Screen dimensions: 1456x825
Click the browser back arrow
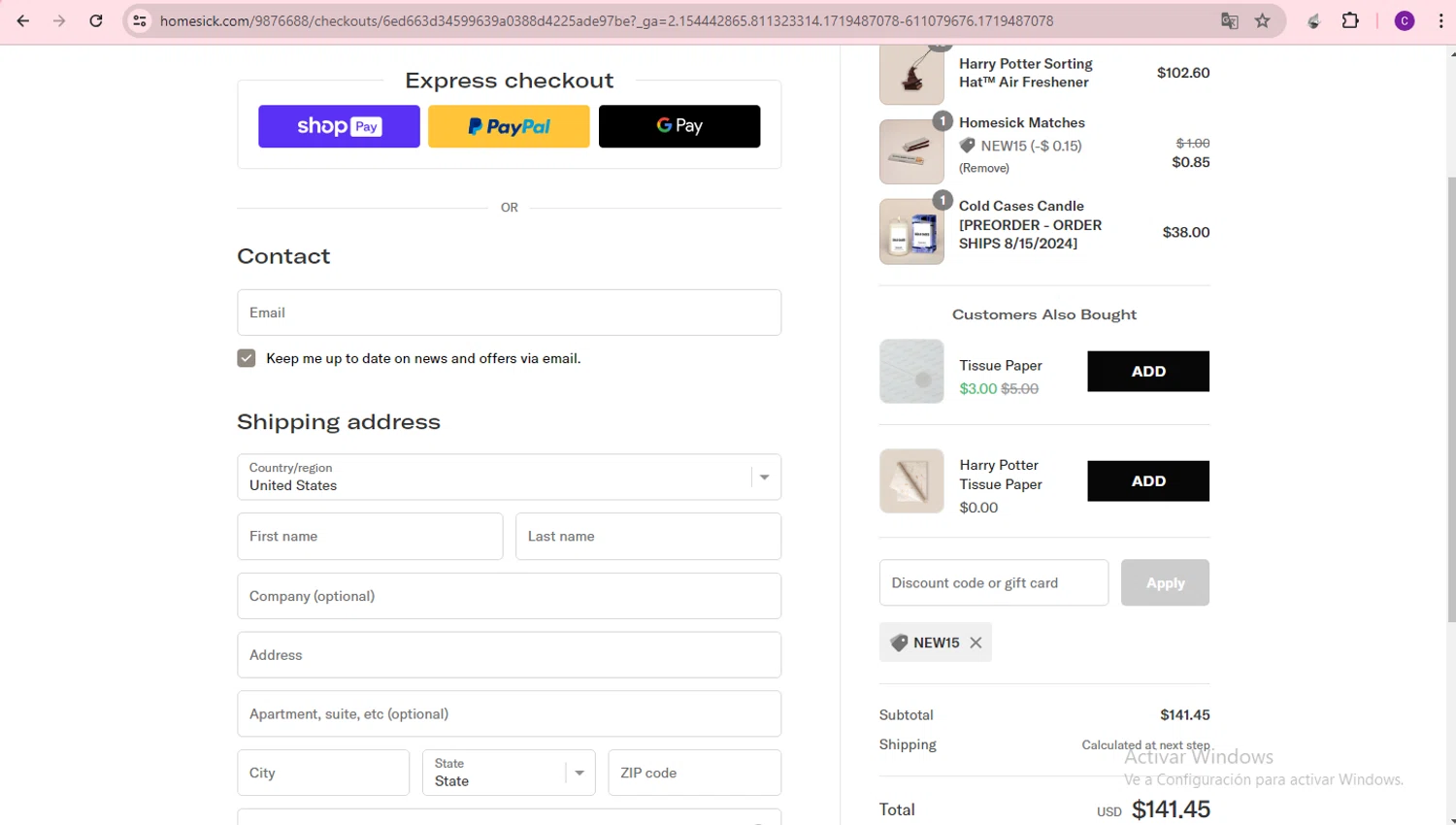pos(23,20)
